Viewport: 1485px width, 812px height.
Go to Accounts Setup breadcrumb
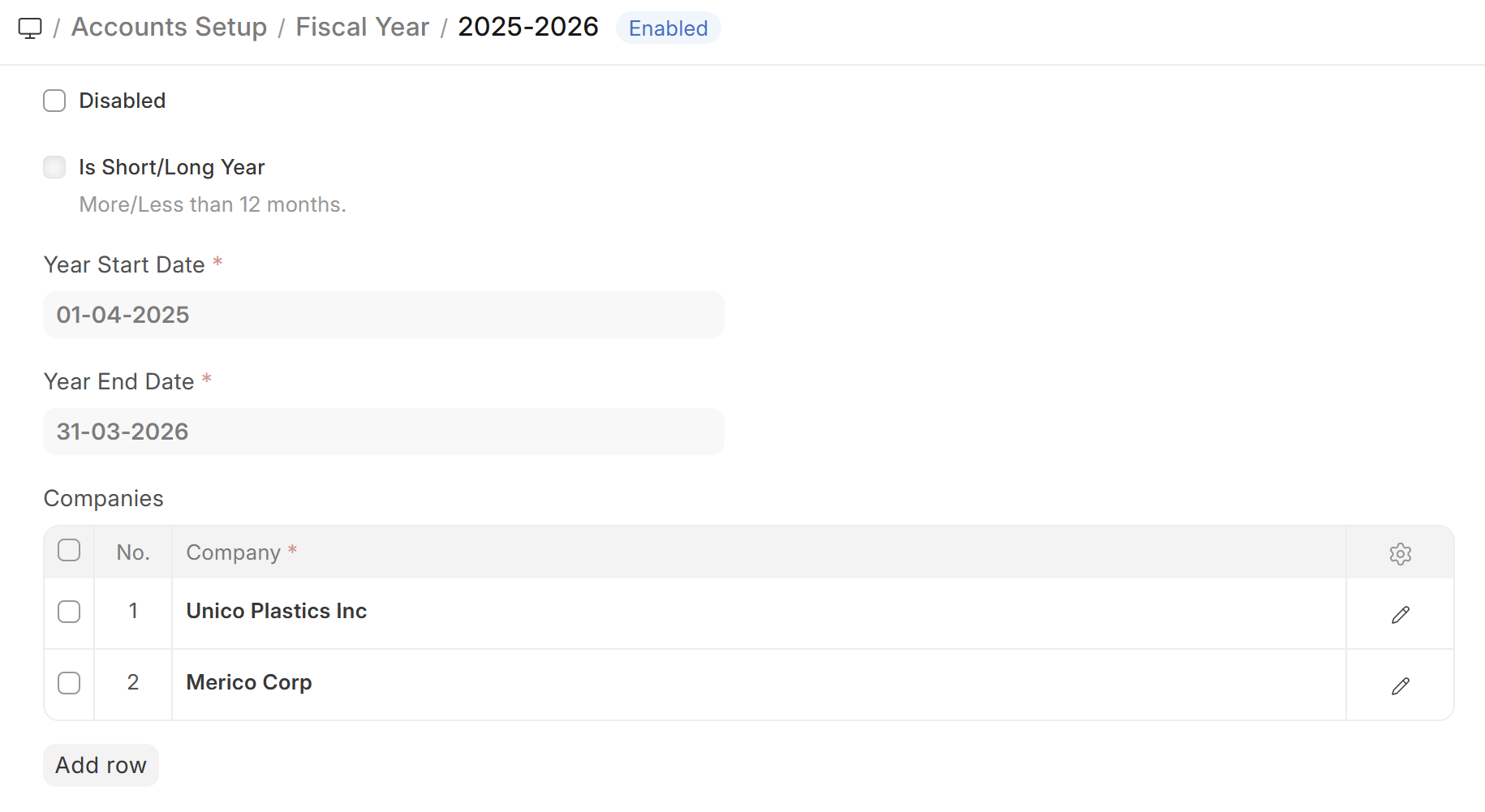pyautogui.click(x=169, y=27)
